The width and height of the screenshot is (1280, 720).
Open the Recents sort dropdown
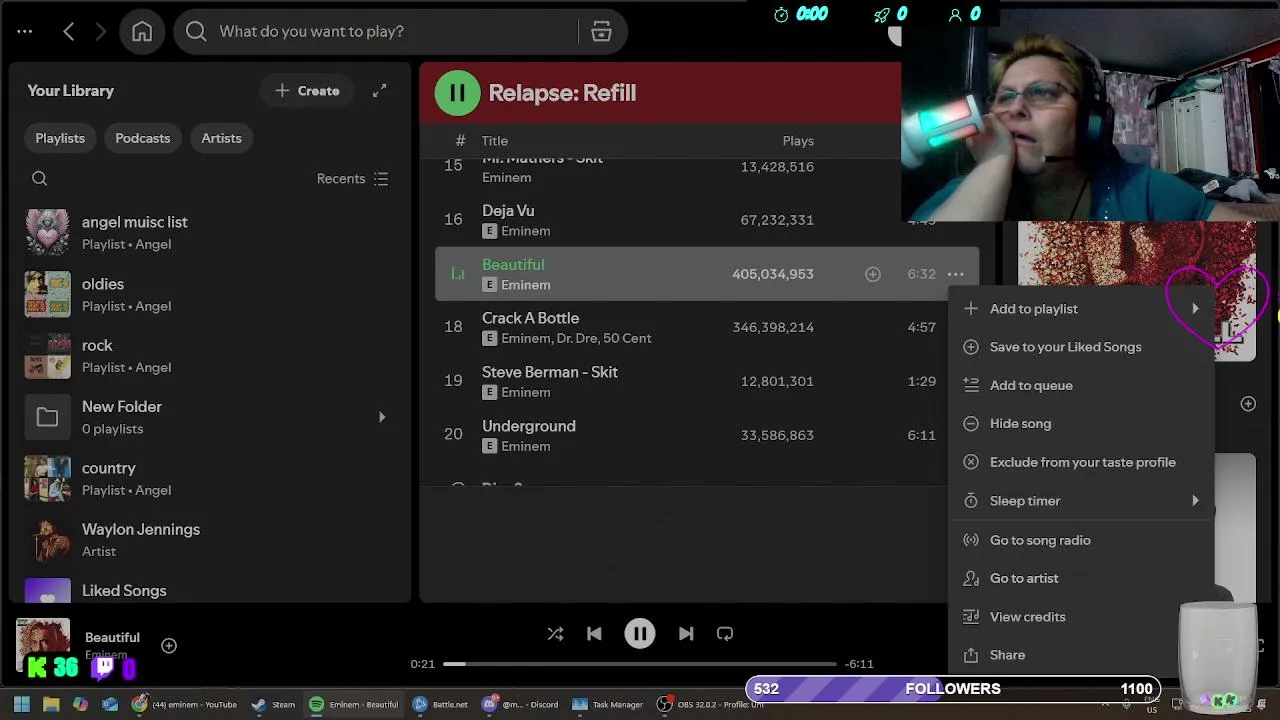coord(352,179)
